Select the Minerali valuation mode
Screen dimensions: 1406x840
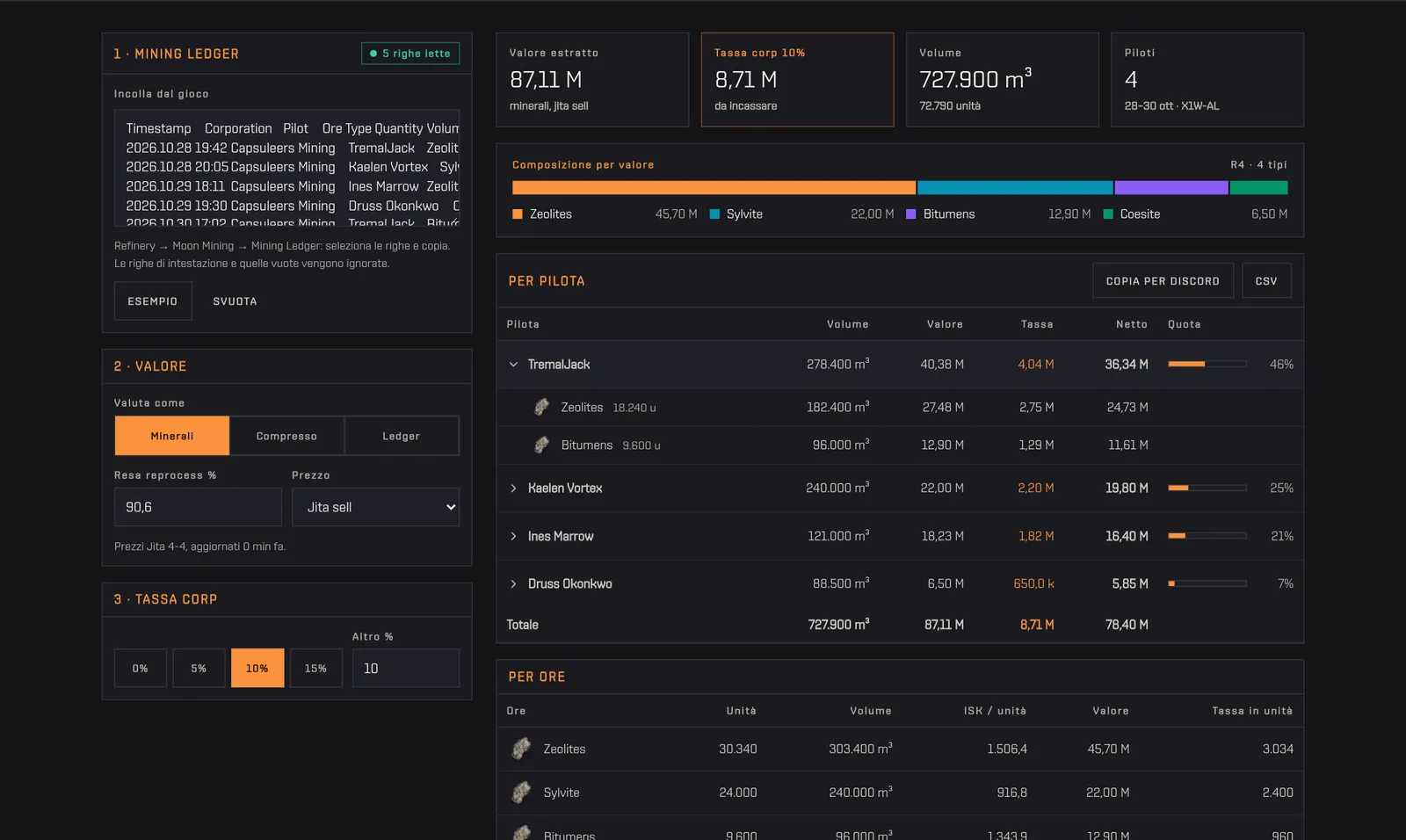(172, 436)
